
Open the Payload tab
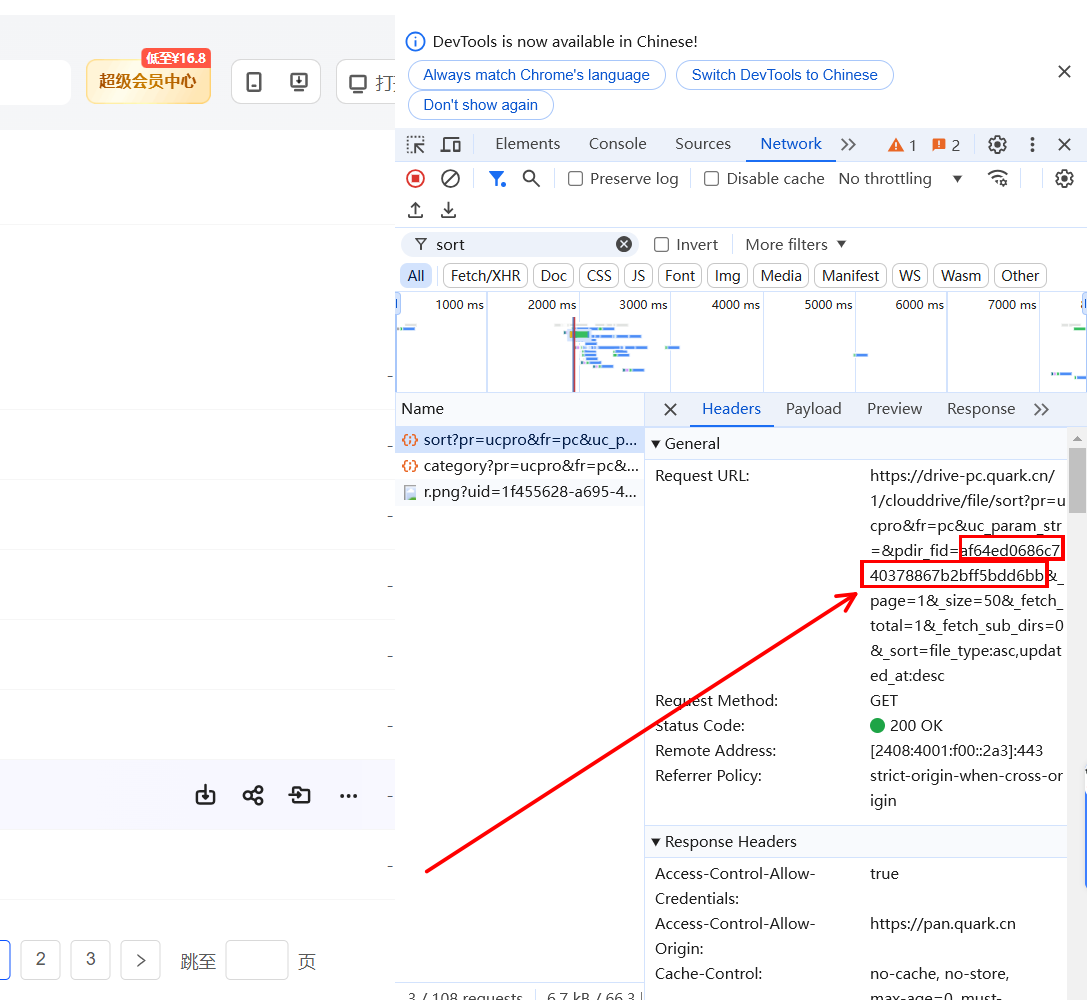click(813, 409)
